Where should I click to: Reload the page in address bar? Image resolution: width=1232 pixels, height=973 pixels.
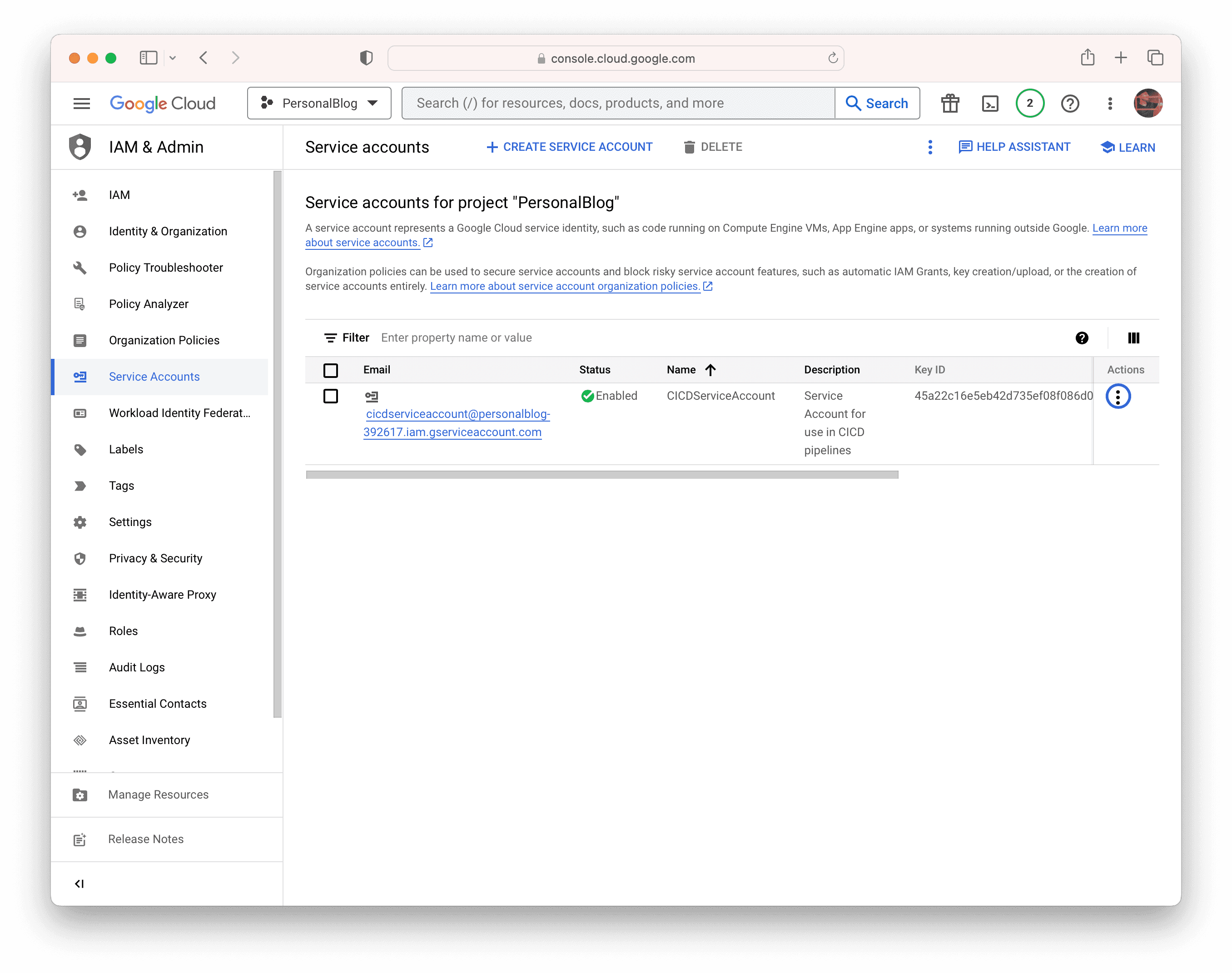click(x=832, y=58)
